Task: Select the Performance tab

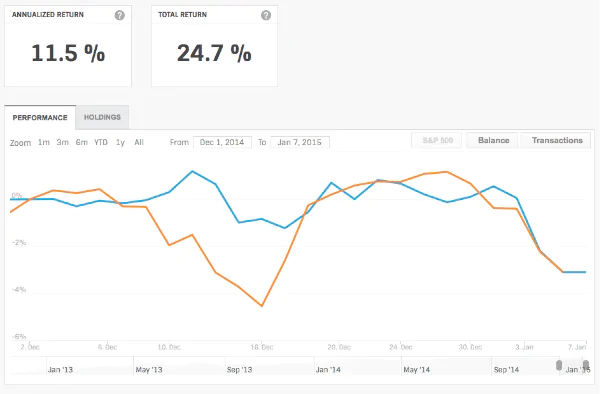Action: [40, 117]
